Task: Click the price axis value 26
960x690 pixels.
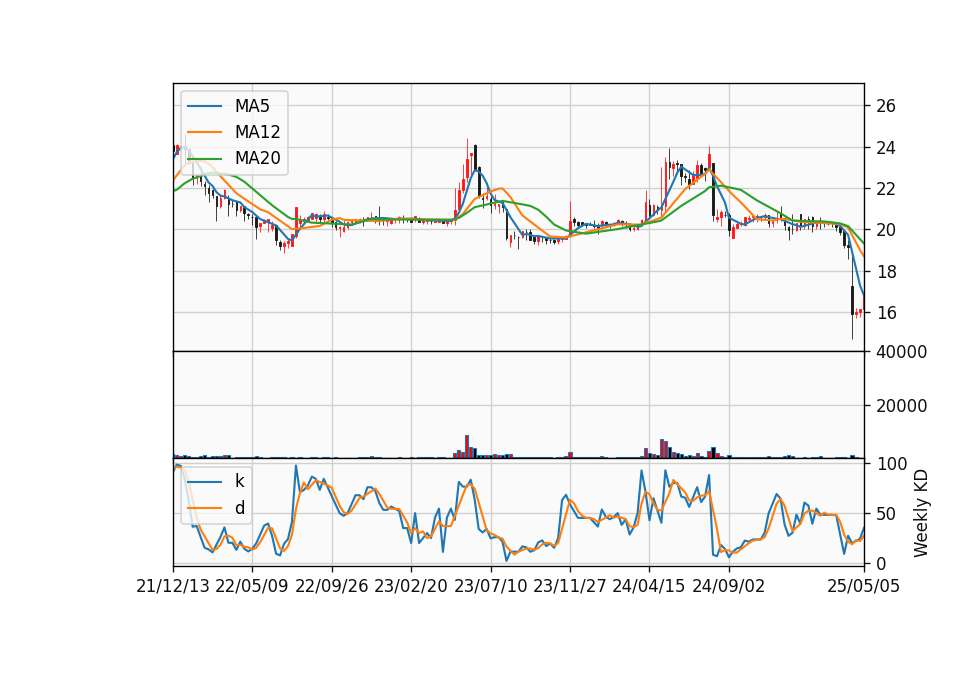Action: point(886,106)
